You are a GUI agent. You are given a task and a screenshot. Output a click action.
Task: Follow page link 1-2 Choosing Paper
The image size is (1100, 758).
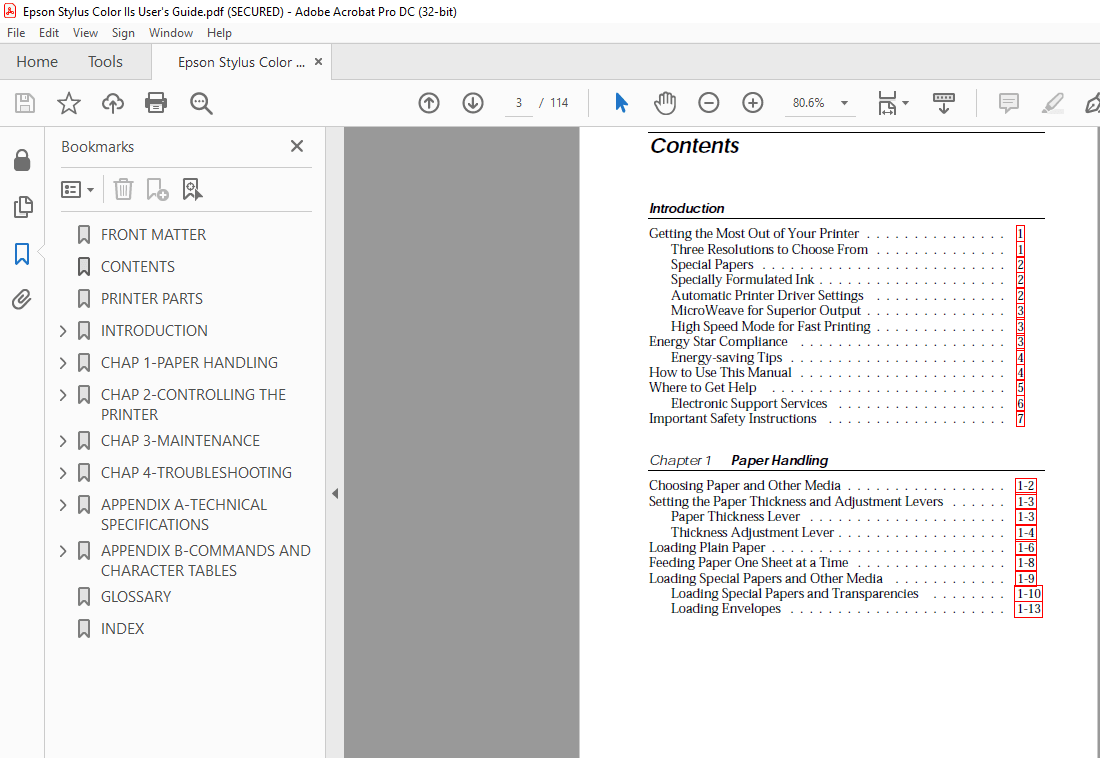[1026, 486]
